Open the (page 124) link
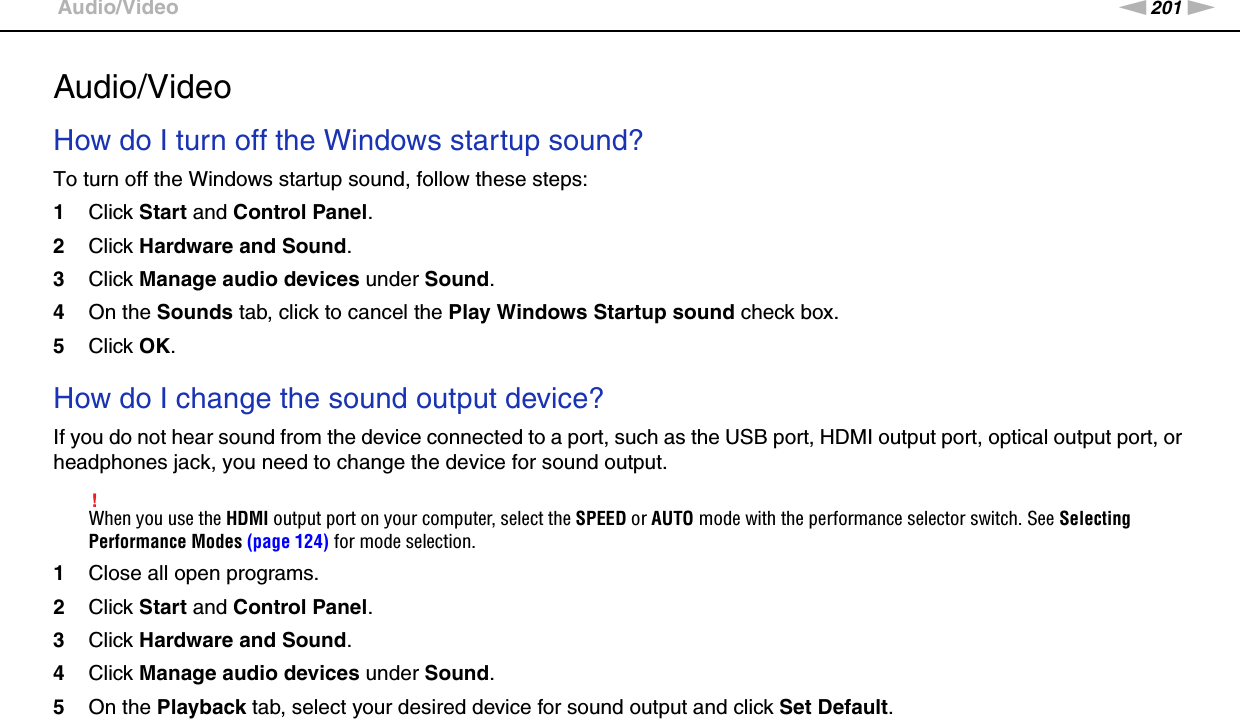This screenshot has height=719, width=1240. (288, 542)
